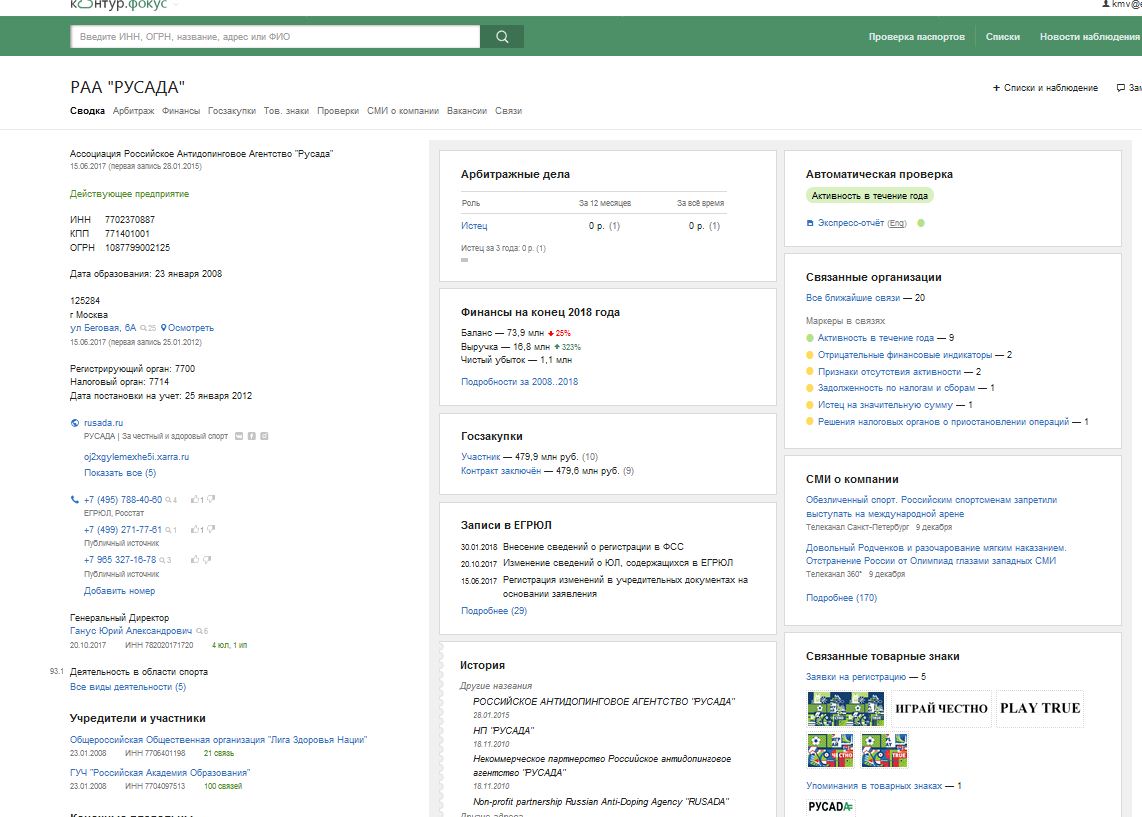Click the magnifier search button
The image size is (1142, 817).
click(502, 36)
